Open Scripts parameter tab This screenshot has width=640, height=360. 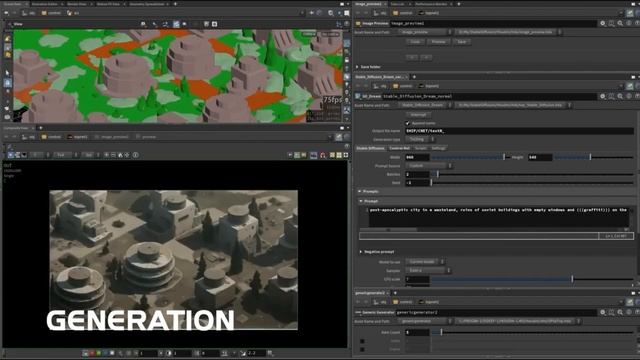click(420, 148)
